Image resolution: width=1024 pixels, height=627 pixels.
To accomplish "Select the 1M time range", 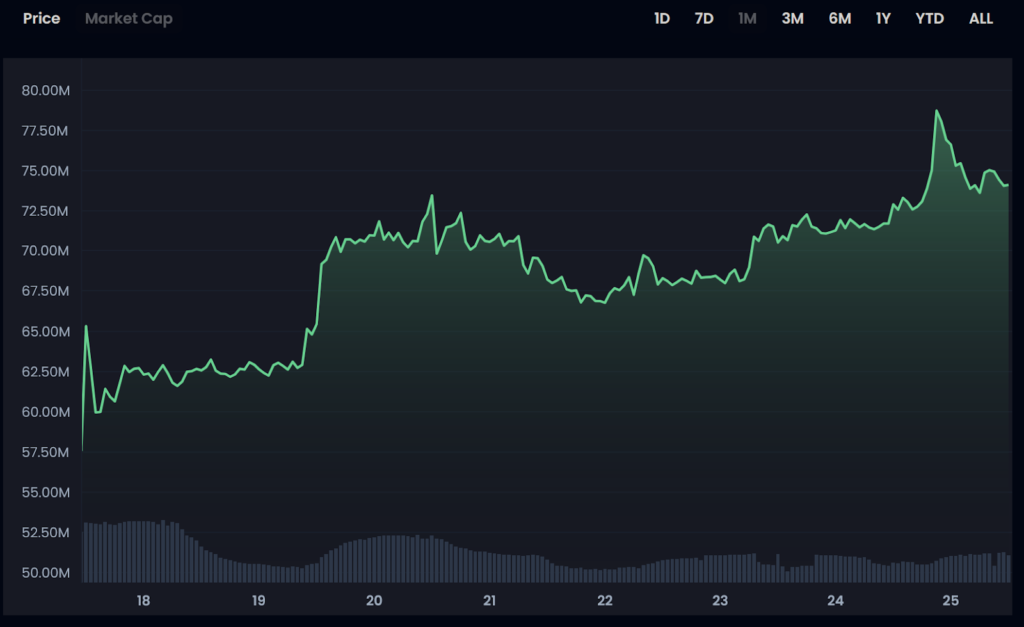I will (747, 19).
